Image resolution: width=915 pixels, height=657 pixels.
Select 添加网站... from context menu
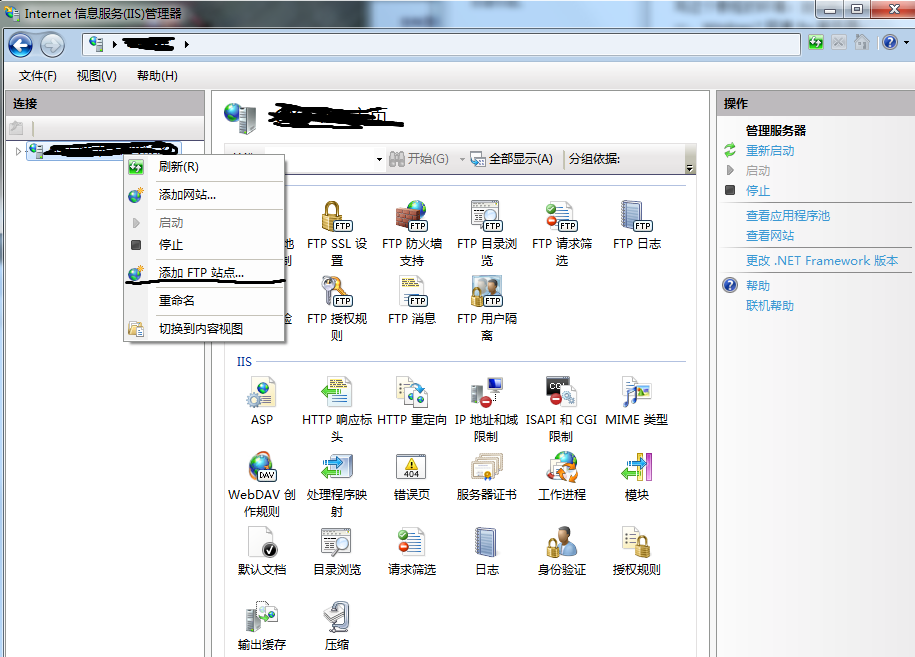[204, 195]
